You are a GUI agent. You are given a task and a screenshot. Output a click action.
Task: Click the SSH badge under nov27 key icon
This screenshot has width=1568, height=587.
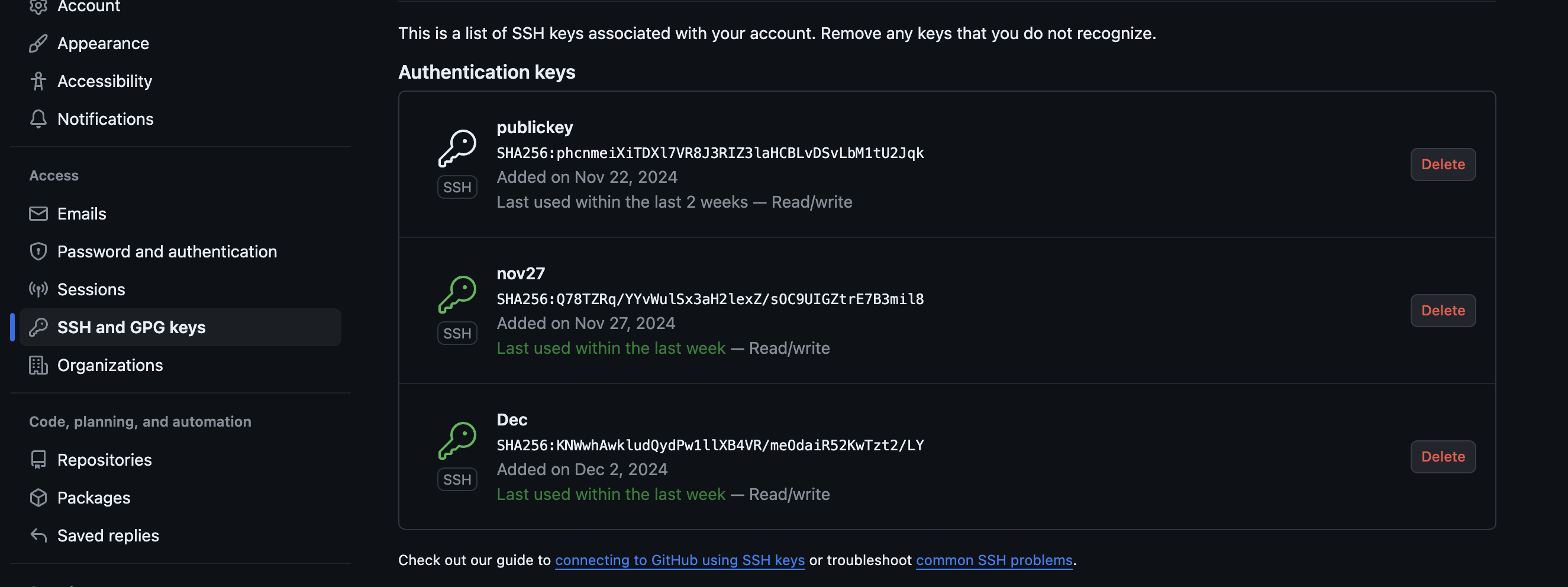457,333
